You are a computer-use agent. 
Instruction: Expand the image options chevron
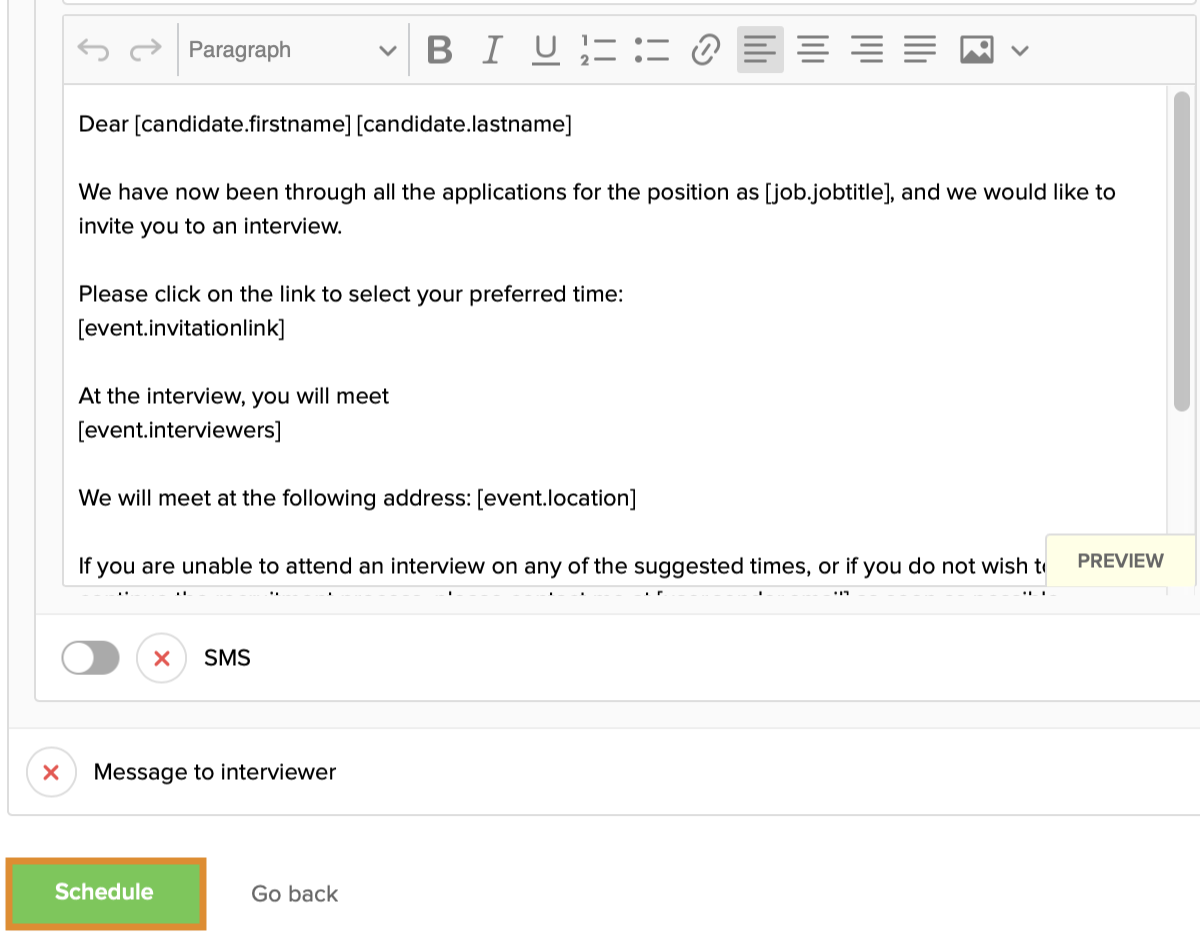pyautogui.click(x=1020, y=50)
